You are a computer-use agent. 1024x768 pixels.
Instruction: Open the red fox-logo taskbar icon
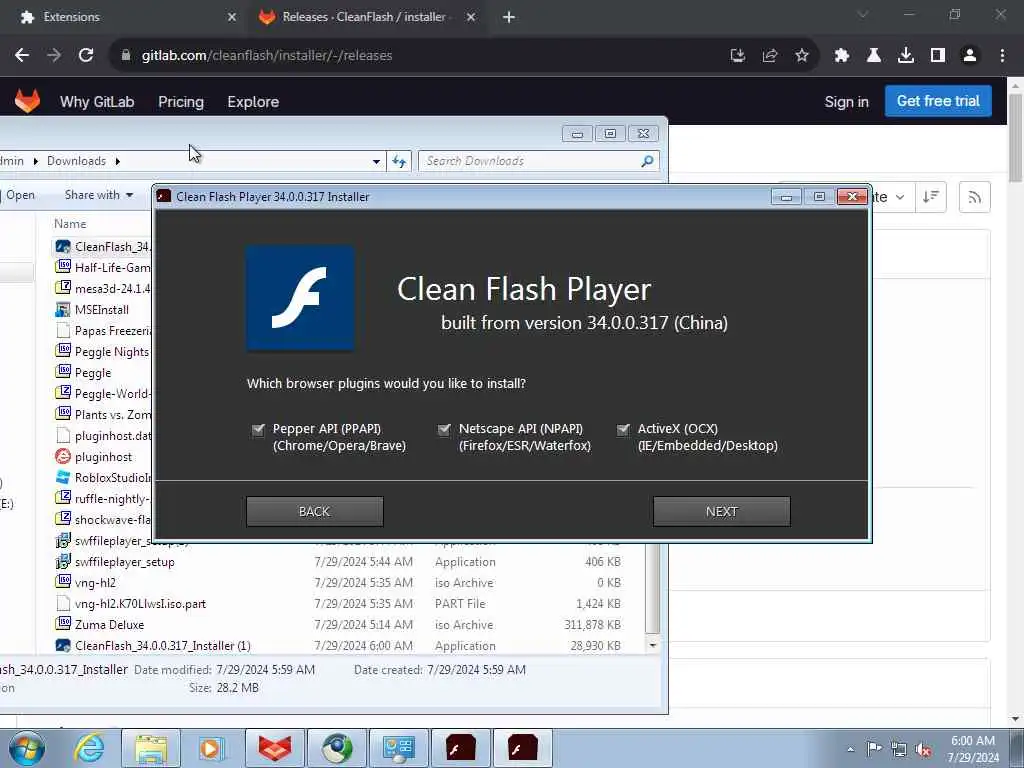275,748
